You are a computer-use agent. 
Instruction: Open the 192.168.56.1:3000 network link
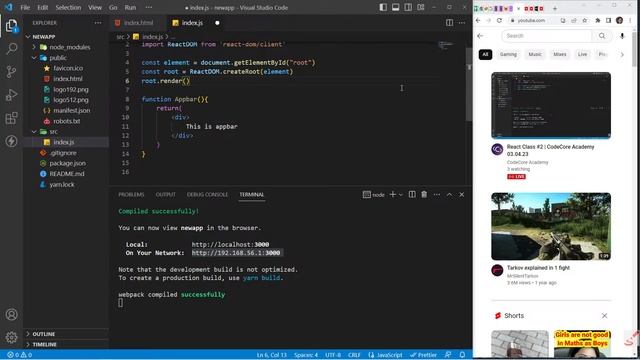click(236, 253)
